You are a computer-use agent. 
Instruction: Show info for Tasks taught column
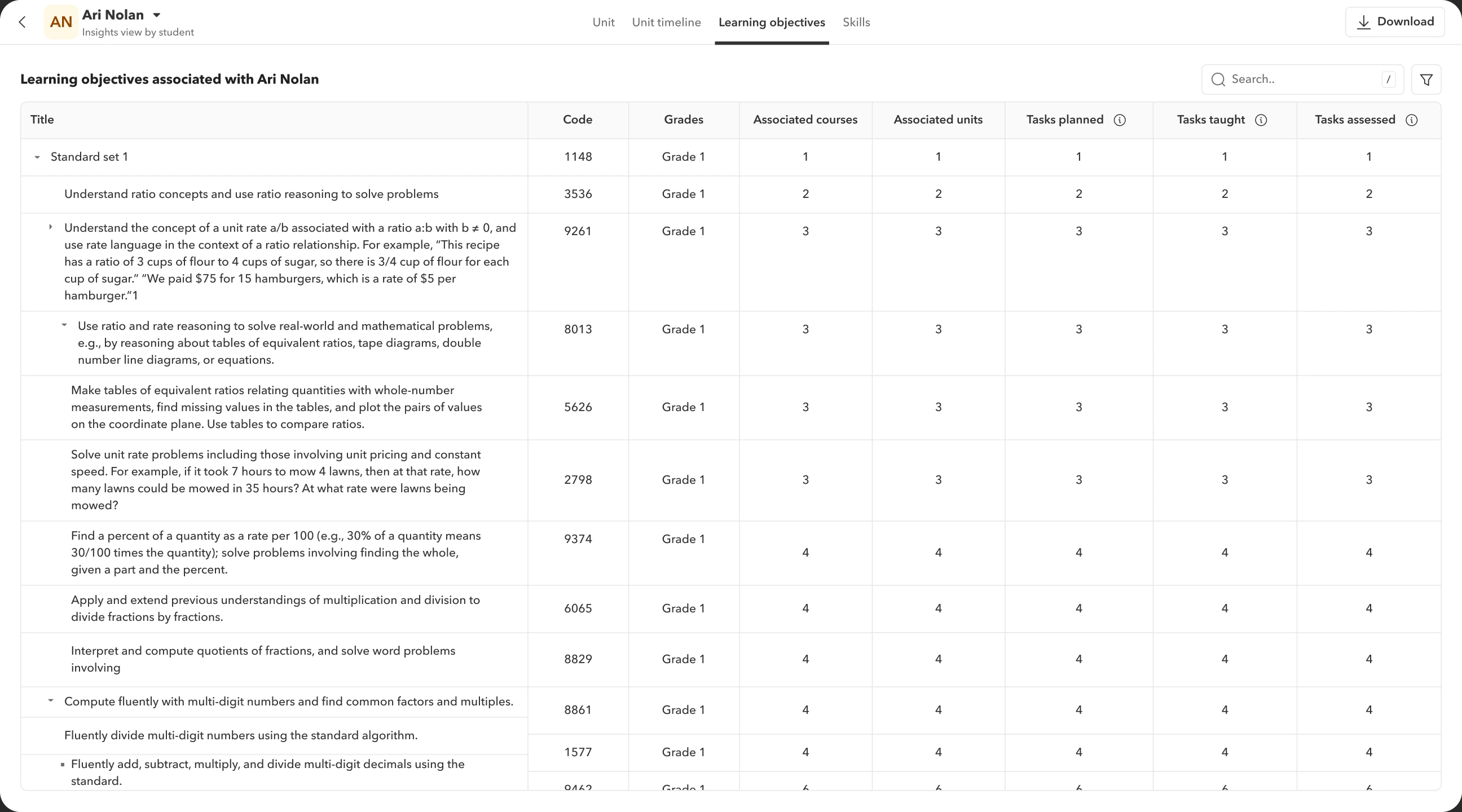(x=1261, y=120)
